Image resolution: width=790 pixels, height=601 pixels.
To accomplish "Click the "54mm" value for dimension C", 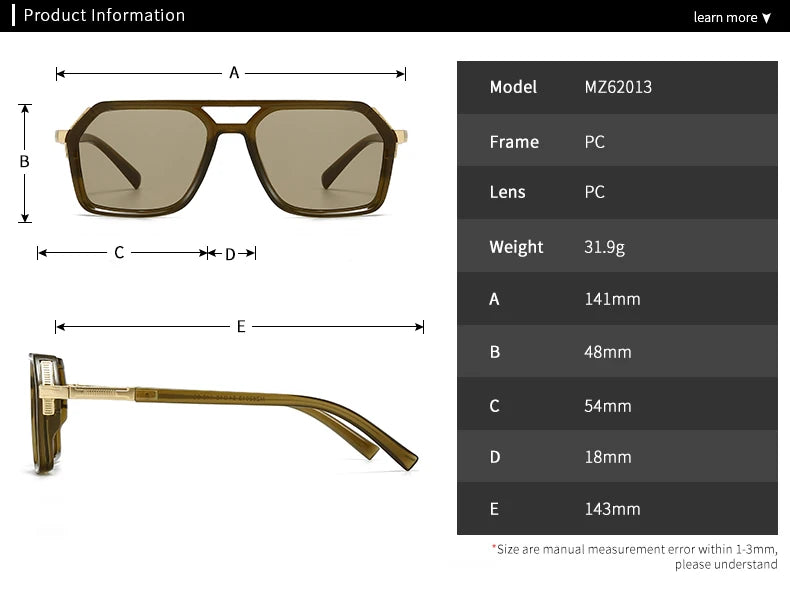I will coord(608,406).
